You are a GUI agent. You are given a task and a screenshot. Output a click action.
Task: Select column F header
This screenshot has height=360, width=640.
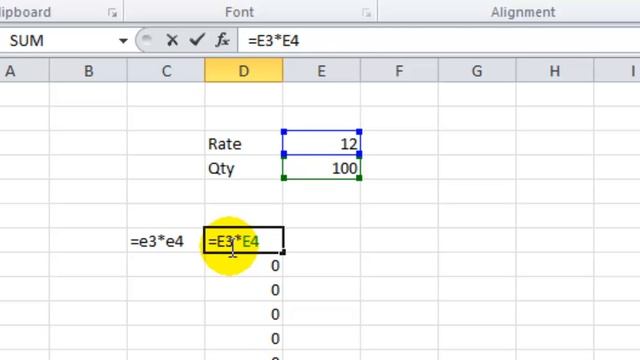coord(399,71)
